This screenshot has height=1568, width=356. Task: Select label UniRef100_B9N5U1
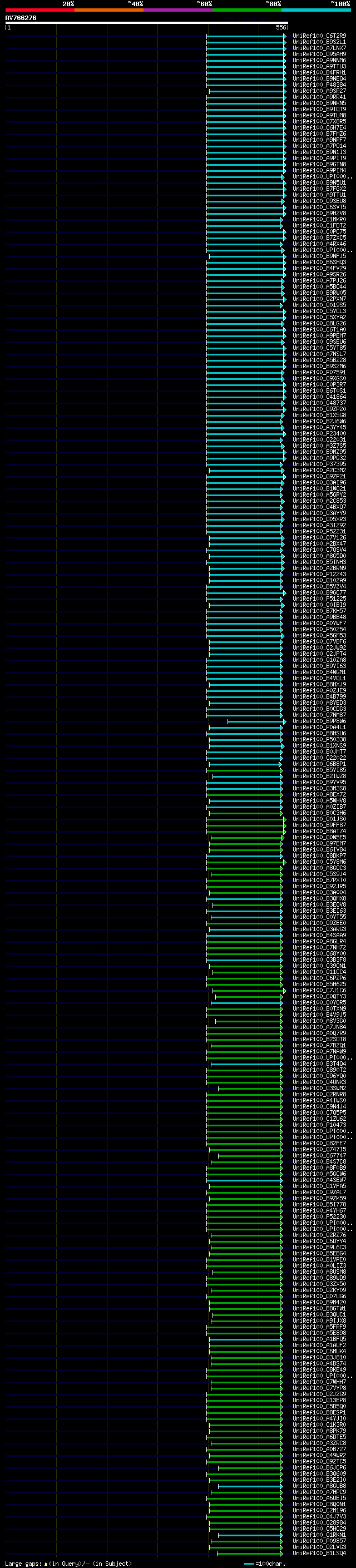pyautogui.click(x=319, y=182)
